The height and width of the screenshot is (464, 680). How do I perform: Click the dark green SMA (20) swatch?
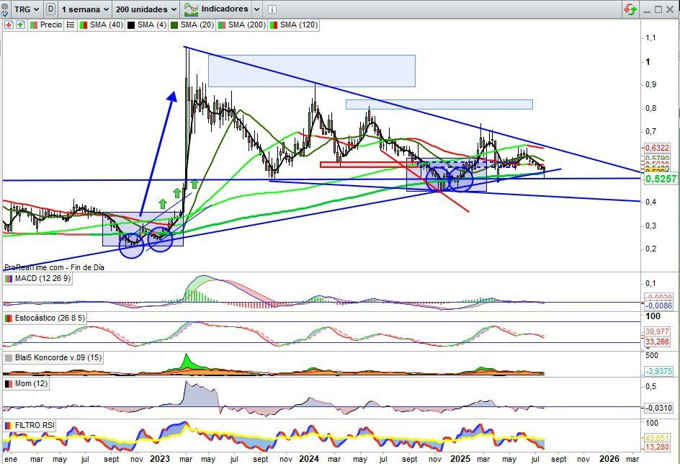[175, 25]
